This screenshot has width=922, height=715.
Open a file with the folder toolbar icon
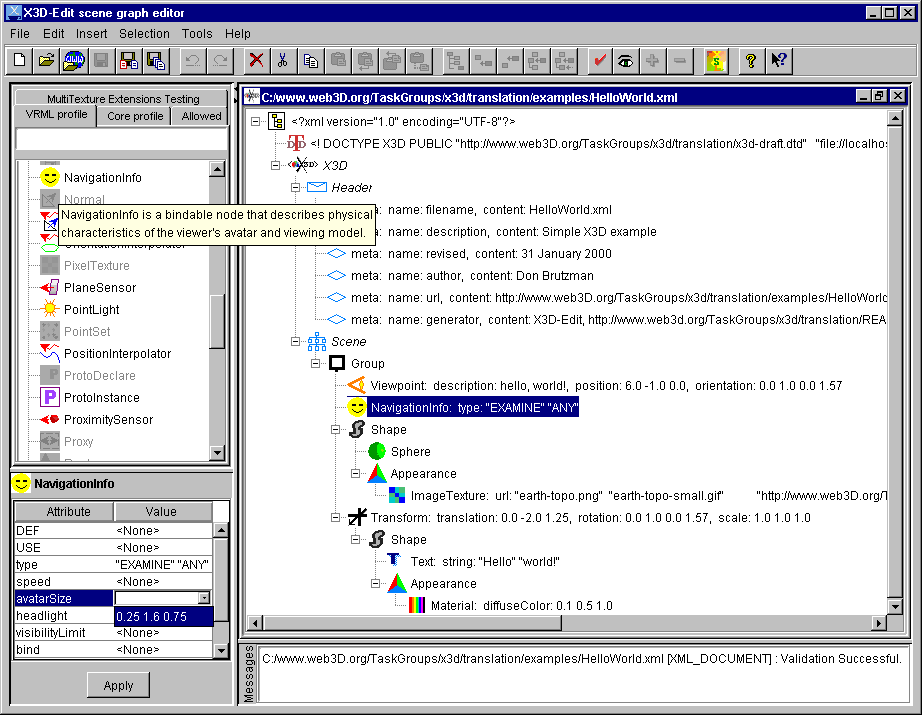pyautogui.click(x=46, y=61)
